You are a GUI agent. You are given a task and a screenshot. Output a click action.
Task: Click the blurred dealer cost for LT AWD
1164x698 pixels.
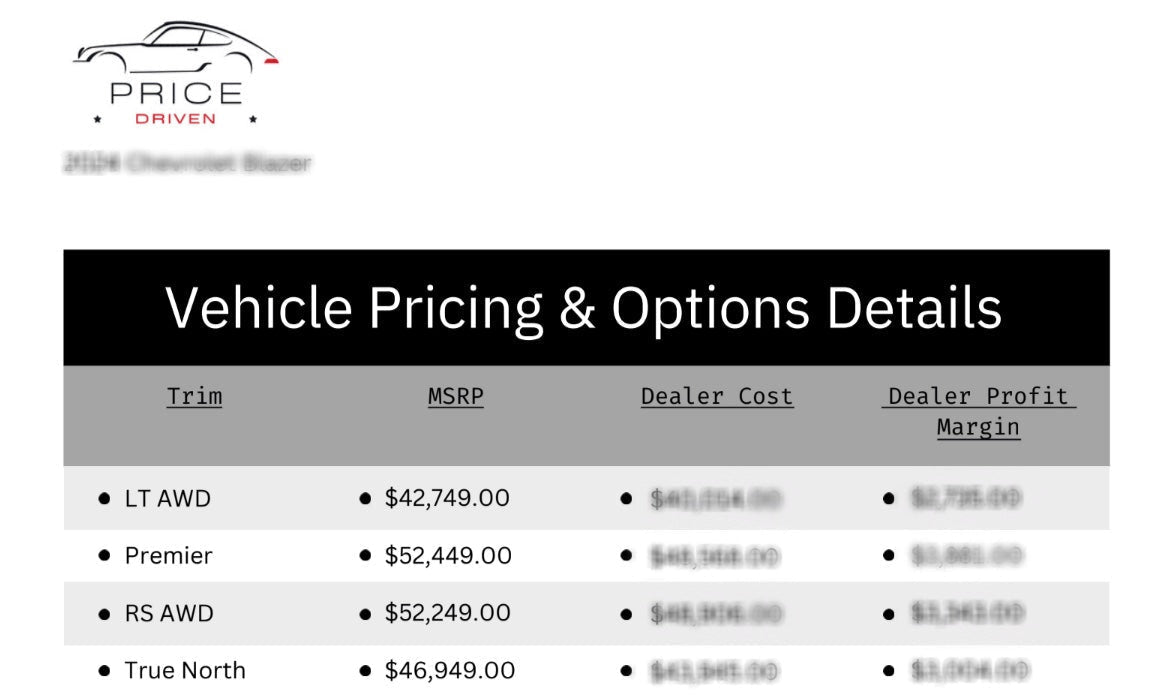[714, 498]
